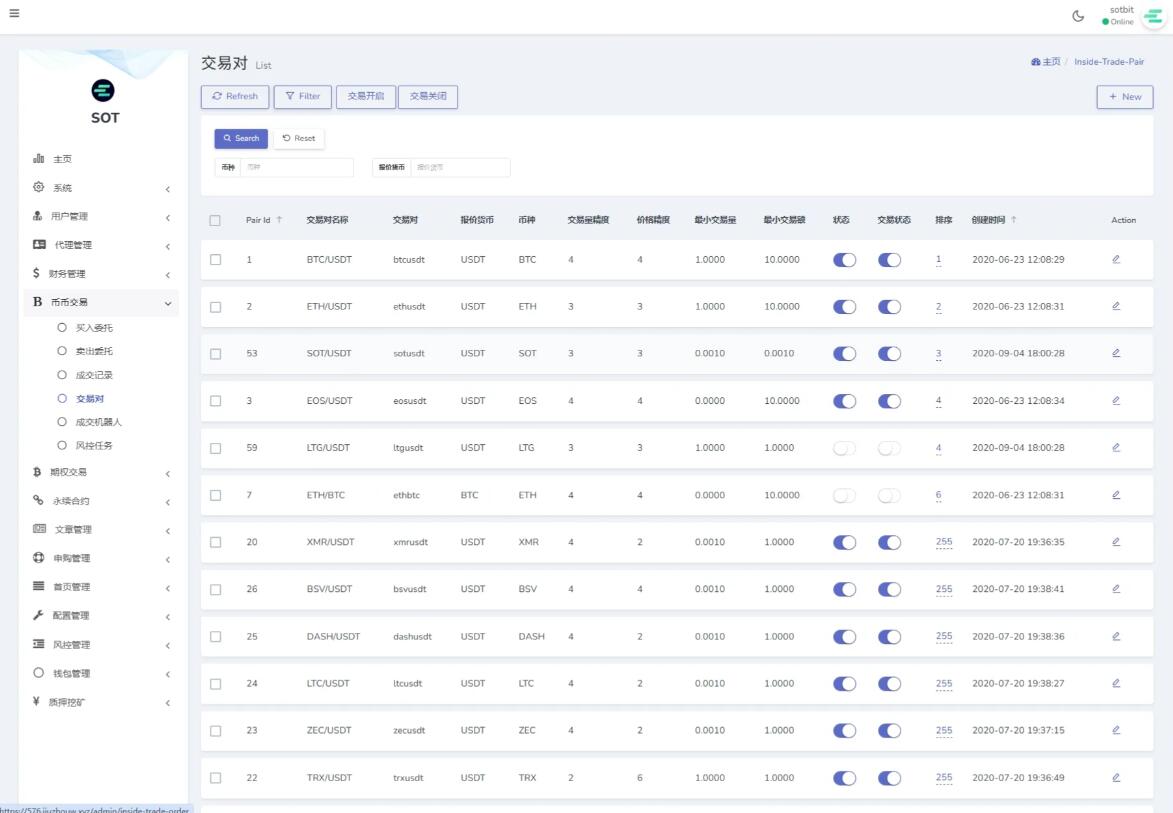This screenshot has height=813, width=1173.
Task: Open 成交记录 in the sidebar submenu
Action: pyautogui.click(x=94, y=375)
